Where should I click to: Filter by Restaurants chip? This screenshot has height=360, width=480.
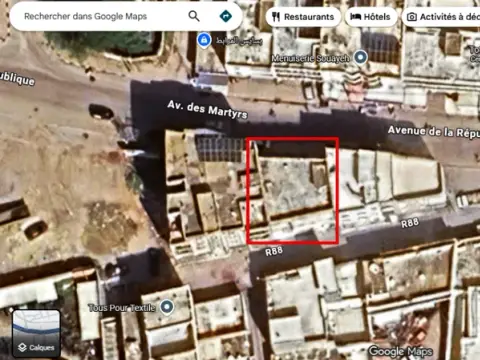click(x=303, y=17)
